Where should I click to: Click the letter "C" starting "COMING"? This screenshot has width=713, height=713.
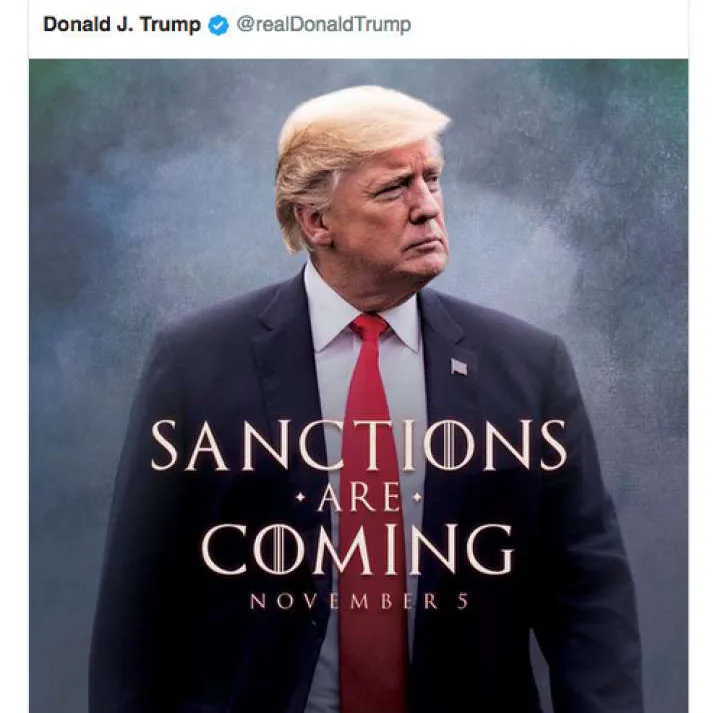tap(227, 548)
